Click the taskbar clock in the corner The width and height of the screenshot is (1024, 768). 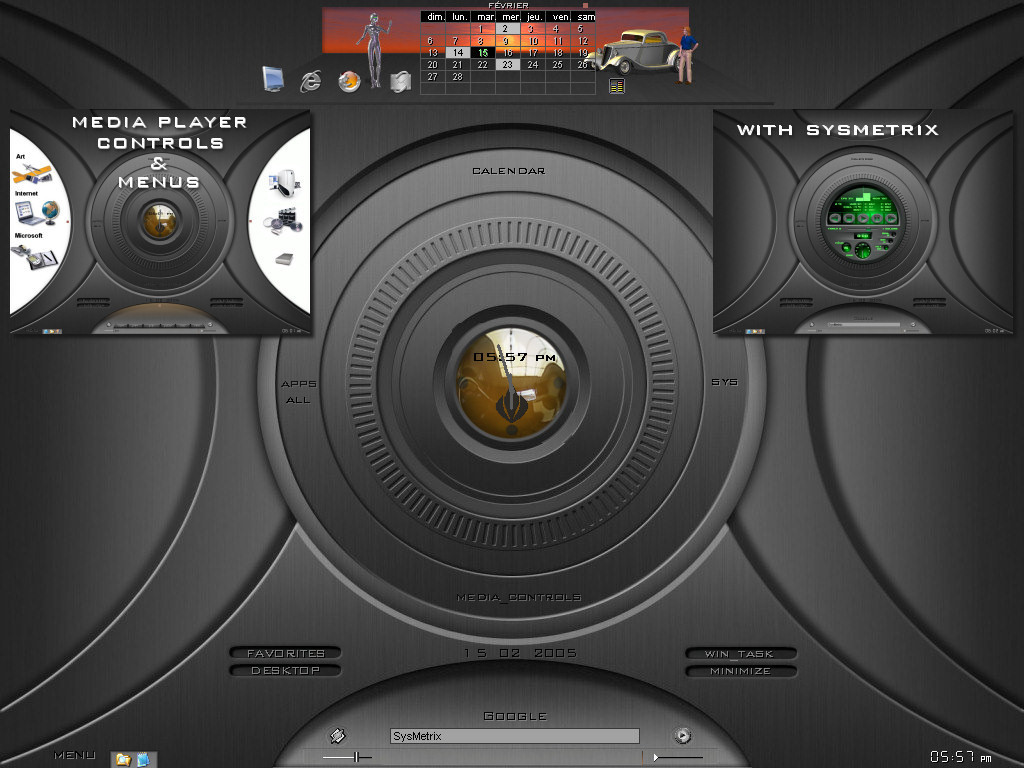(x=961, y=757)
